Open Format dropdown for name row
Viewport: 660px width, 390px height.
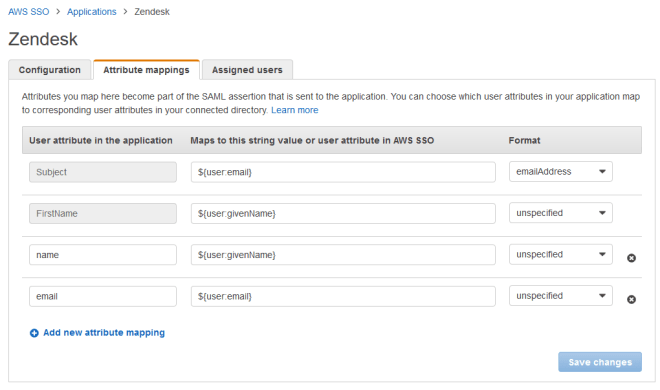point(560,255)
